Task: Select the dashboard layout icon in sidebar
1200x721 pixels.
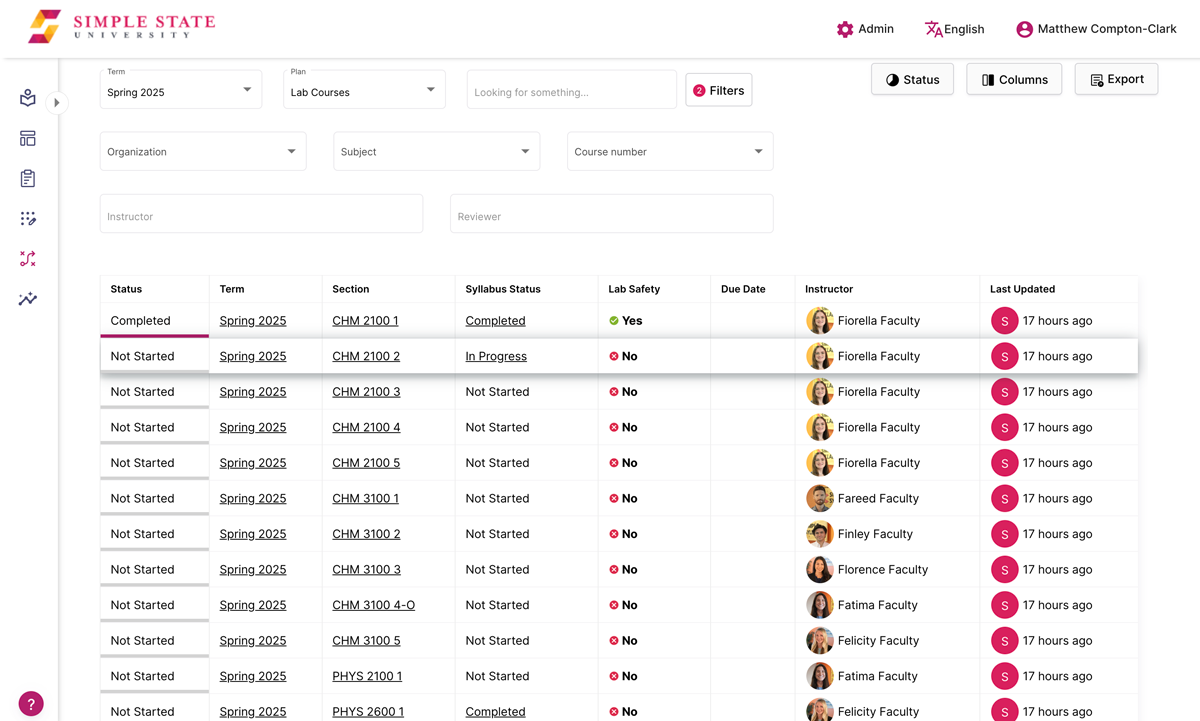Action: point(27,138)
